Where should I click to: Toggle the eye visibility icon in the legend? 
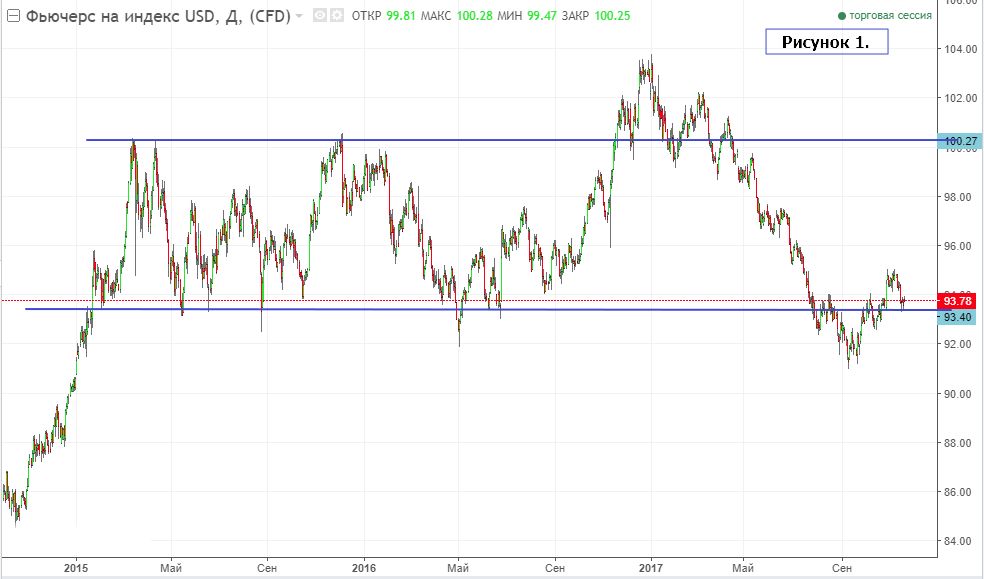tap(319, 16)
